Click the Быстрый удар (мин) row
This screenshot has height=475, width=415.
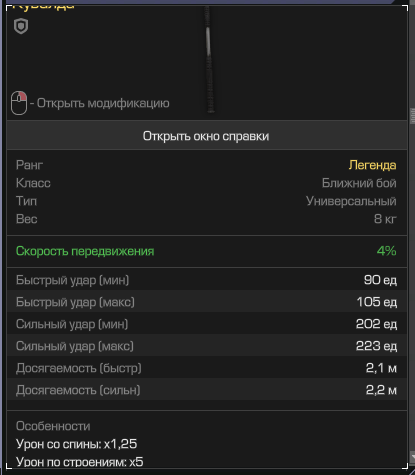207,279
